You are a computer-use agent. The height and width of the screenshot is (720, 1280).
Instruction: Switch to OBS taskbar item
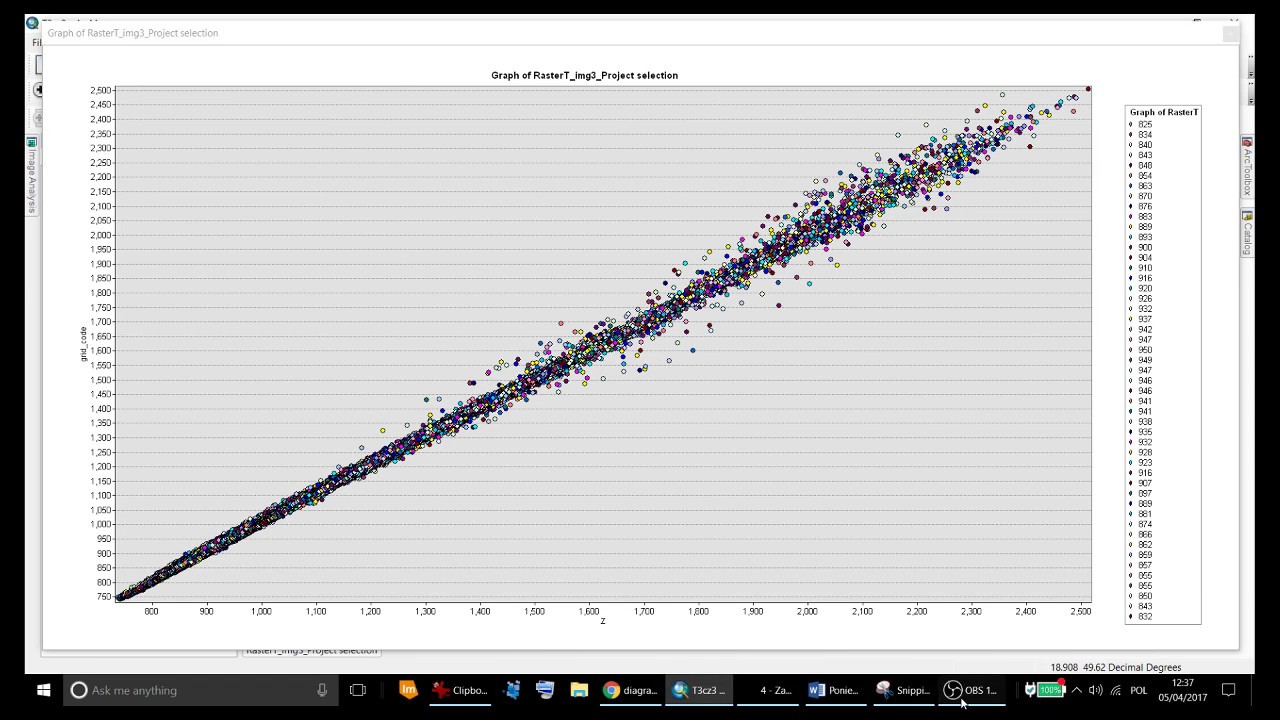pos(971,690)
